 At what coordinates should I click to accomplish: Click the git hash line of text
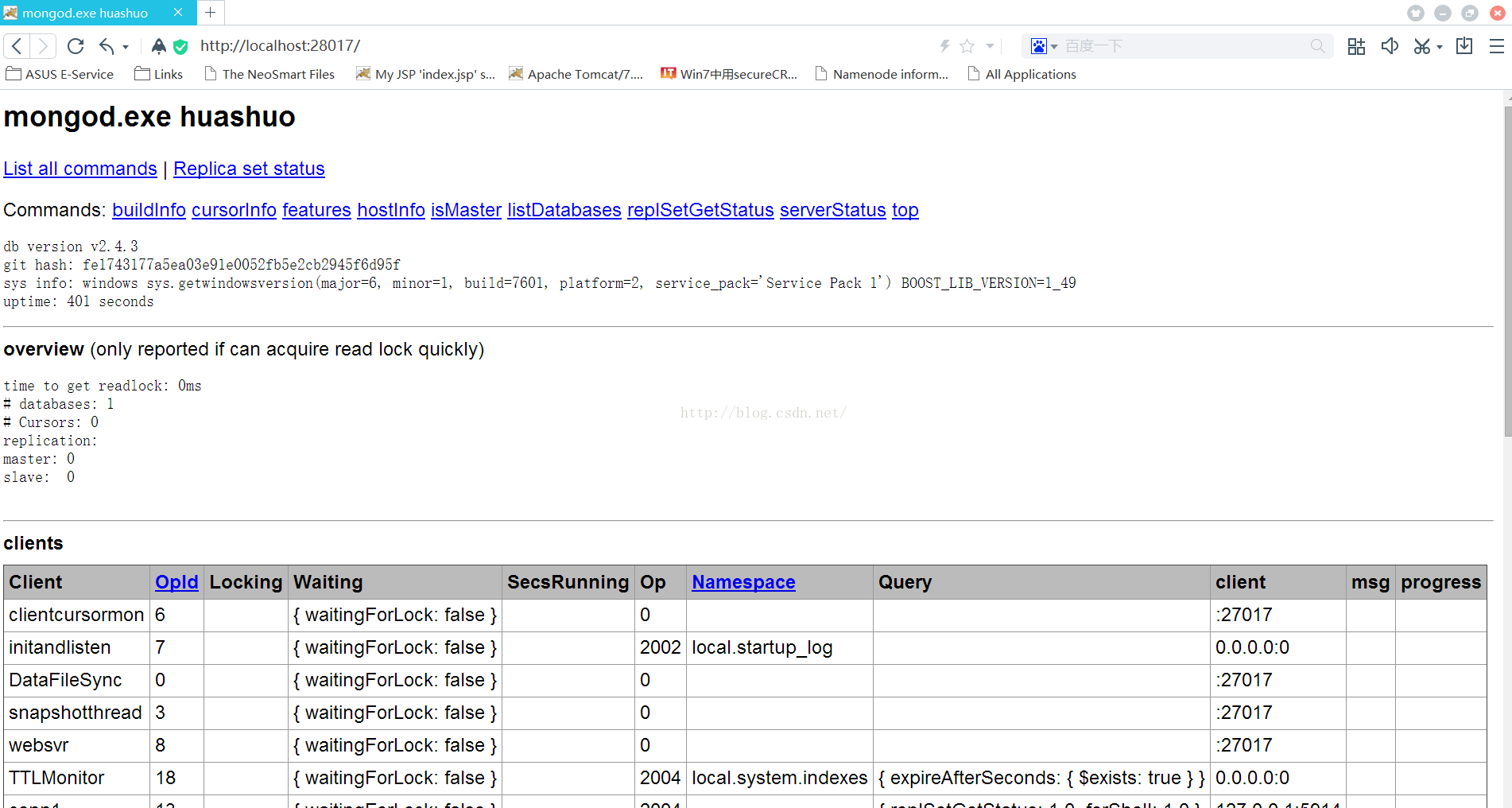pos(202,265)
